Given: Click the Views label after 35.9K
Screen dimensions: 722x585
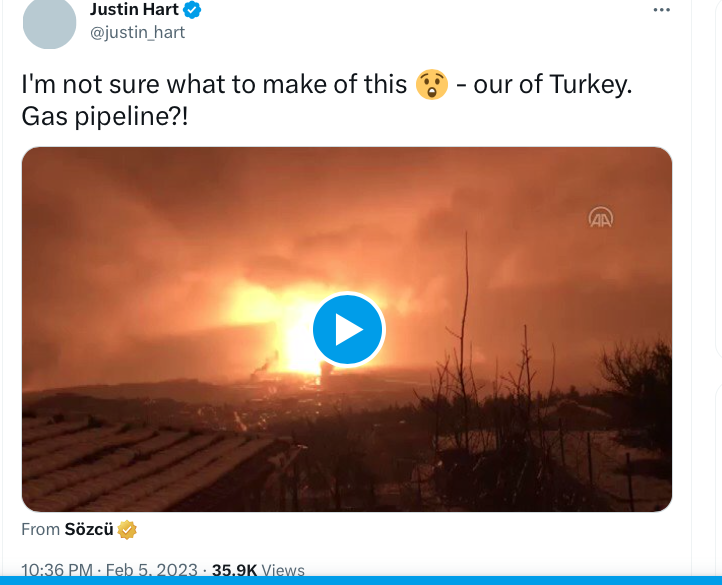Looking at the screenshot, I should [283, 571].
